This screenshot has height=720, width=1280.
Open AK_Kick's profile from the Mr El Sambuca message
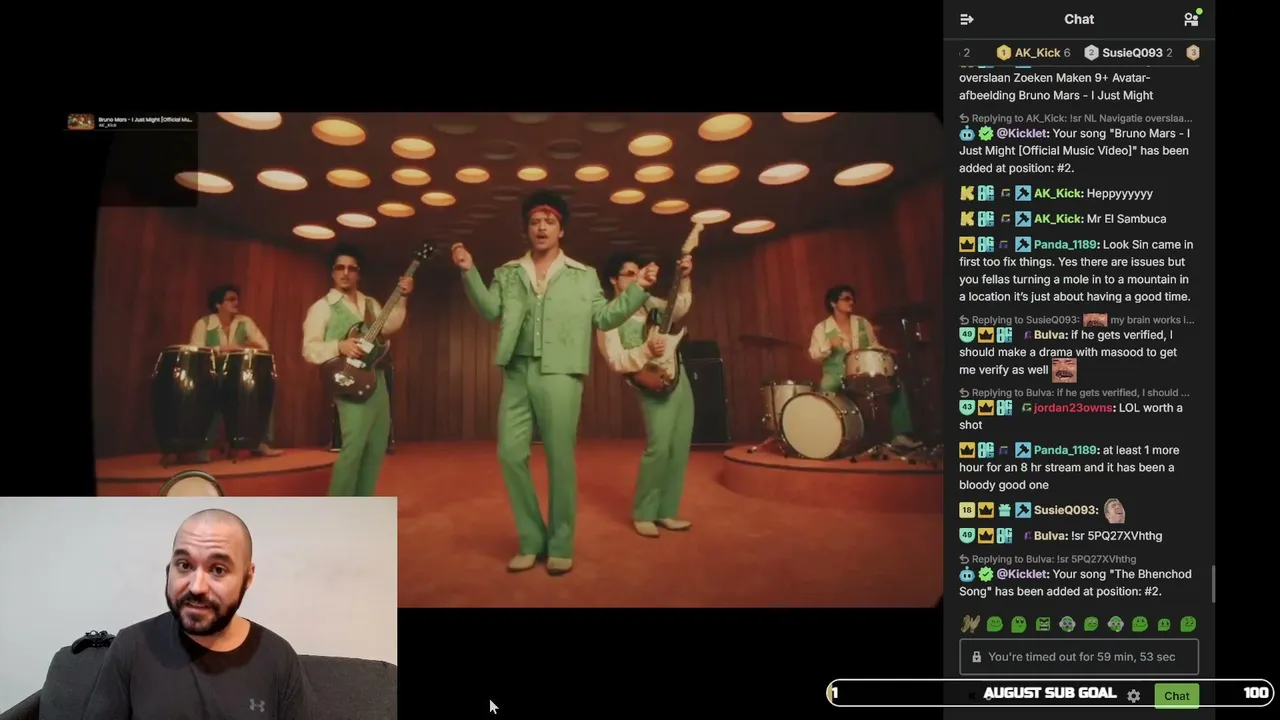[1058, 219]
